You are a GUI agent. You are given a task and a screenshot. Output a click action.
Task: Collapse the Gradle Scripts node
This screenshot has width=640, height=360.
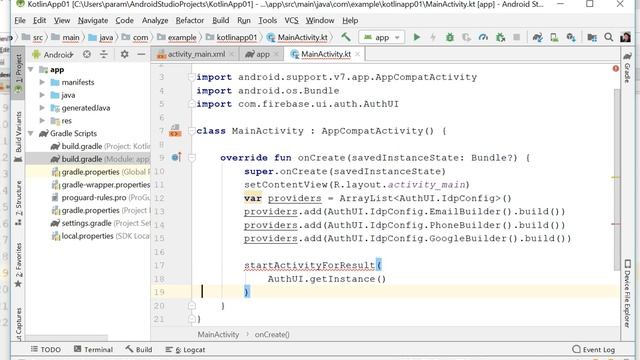pyautogui.click(x=31, y=133)
